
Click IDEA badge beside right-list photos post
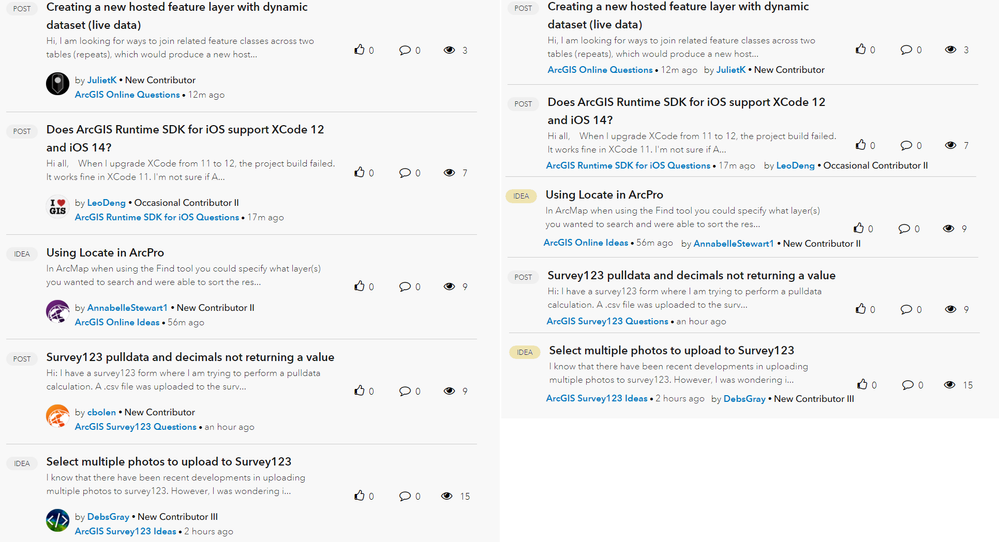point(524,352)
